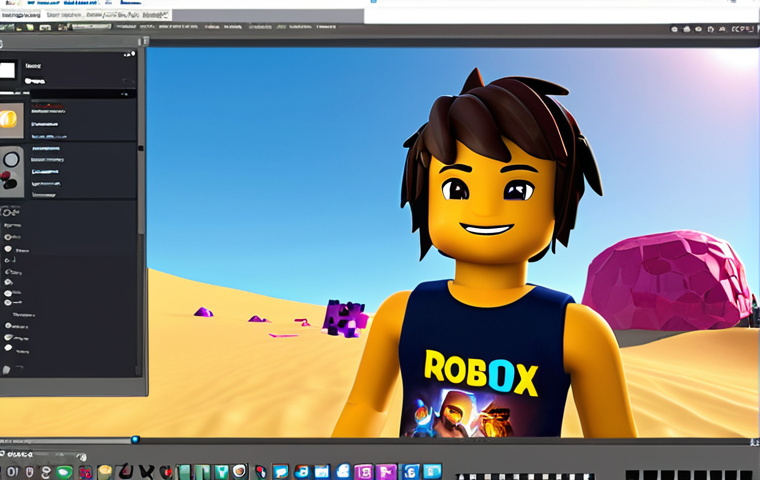Click the blue cloud icon in bottom toolbar
760x480 pixels.
click(x=343, y=471)
